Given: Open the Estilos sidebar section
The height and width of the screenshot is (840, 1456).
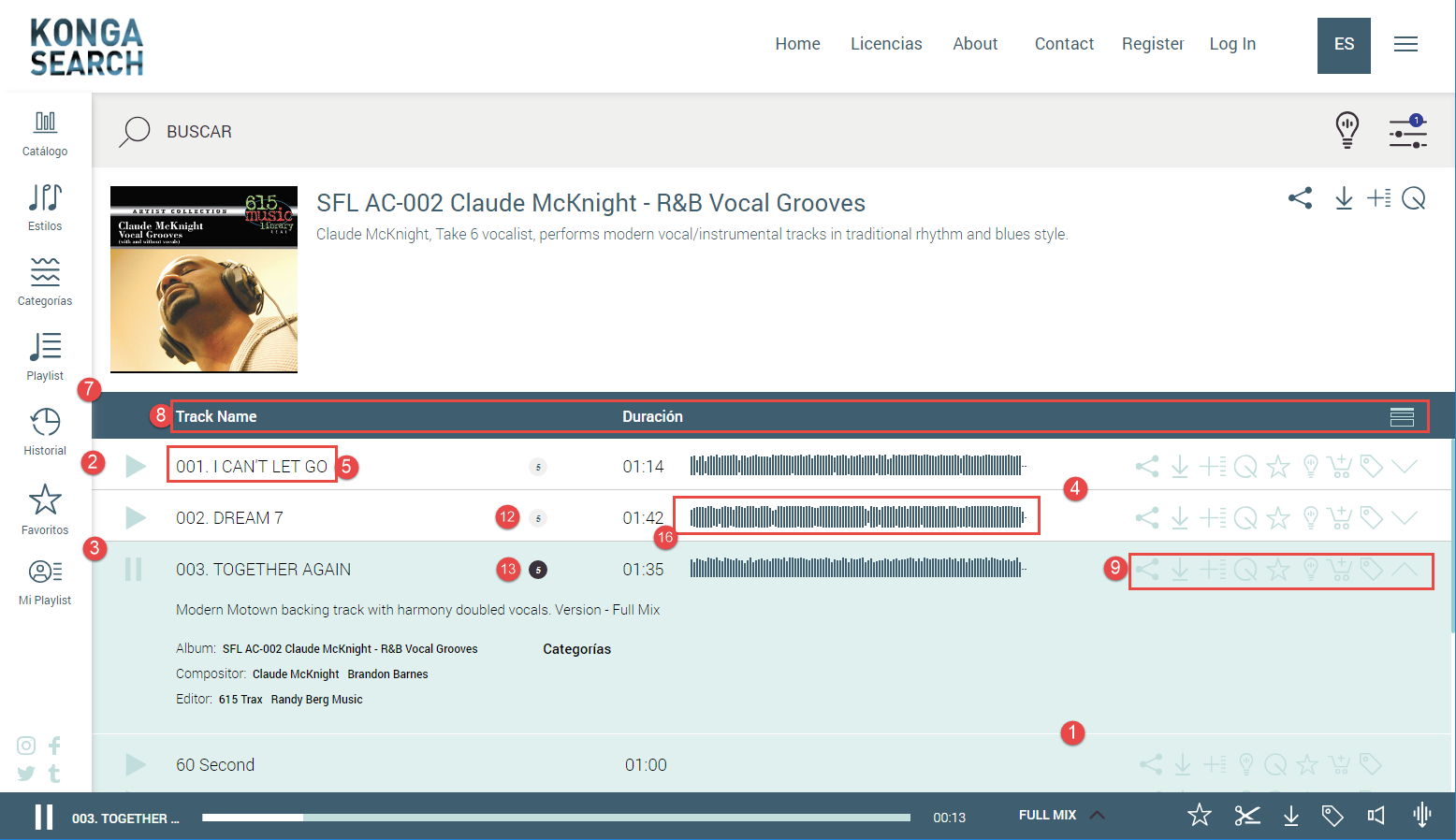Looking at the screenshot, I should 45,208.
